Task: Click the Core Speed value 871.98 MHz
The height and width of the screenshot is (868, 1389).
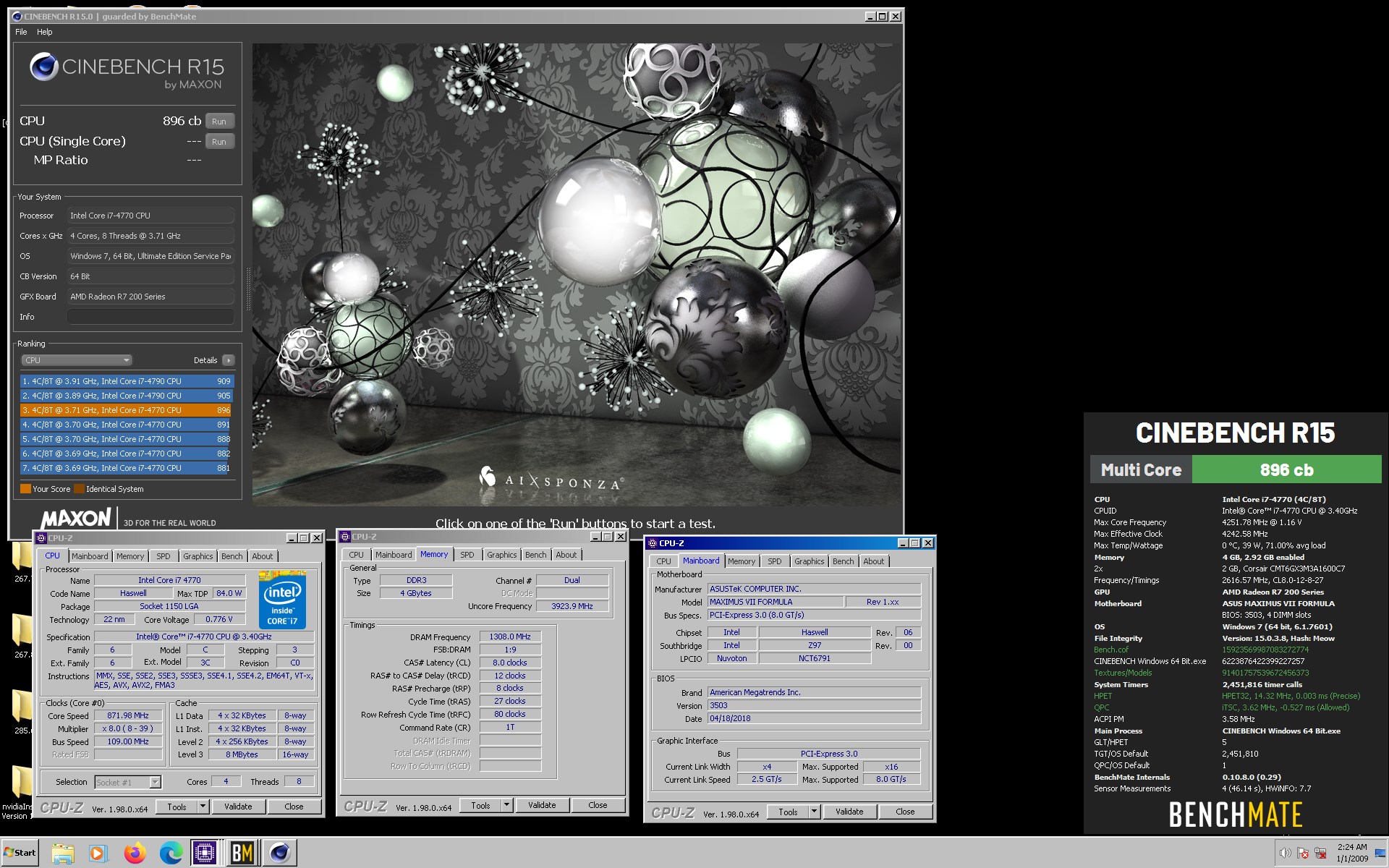Action: 128,715
